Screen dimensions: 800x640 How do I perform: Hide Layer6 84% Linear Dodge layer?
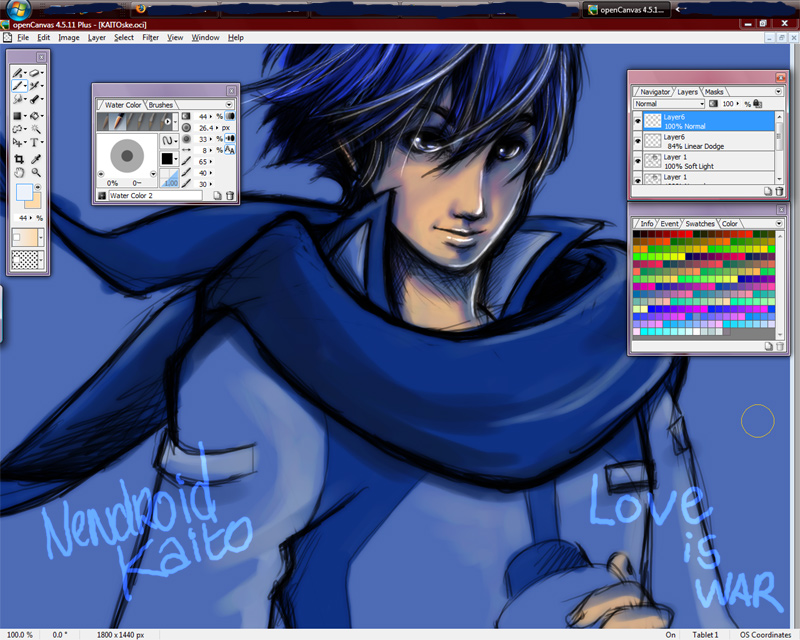(638, 141)
